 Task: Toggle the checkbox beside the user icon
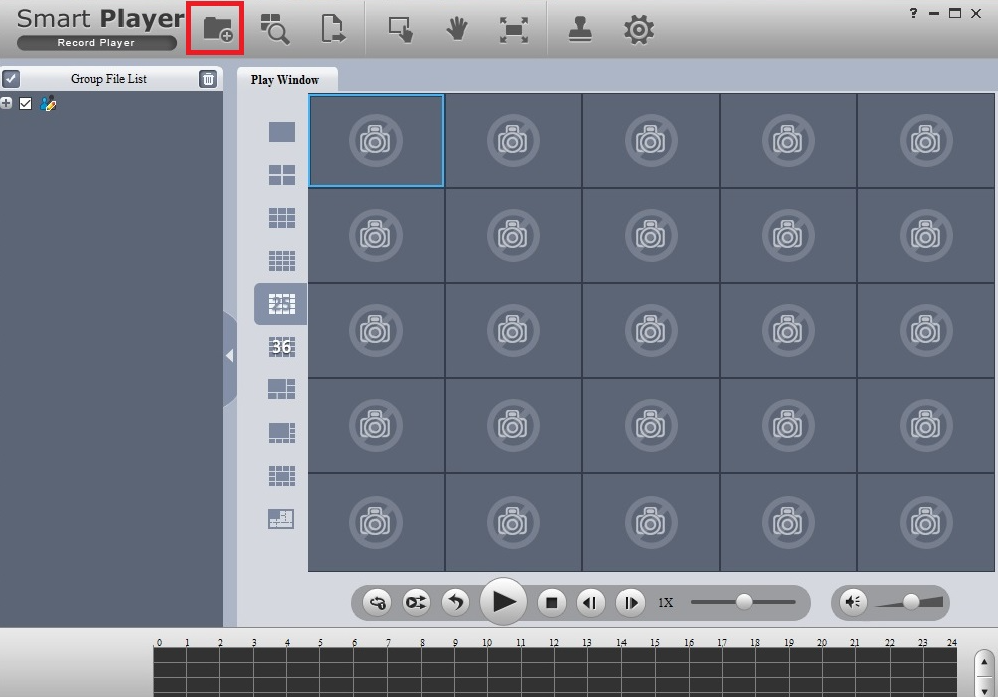click(x=25, y=103)
